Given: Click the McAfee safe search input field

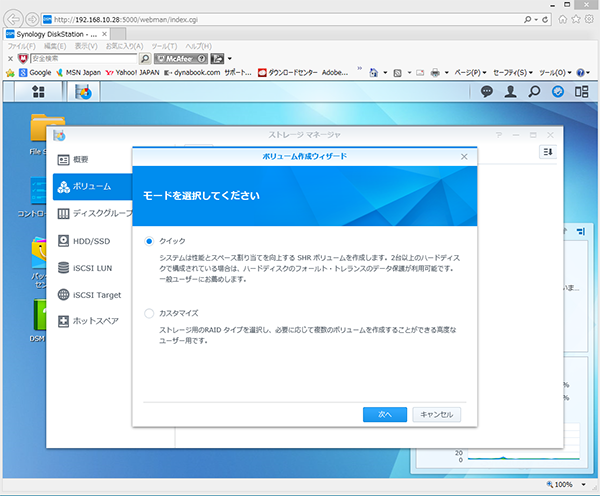Looking at the screenshot, I should [x=83, y=59].
